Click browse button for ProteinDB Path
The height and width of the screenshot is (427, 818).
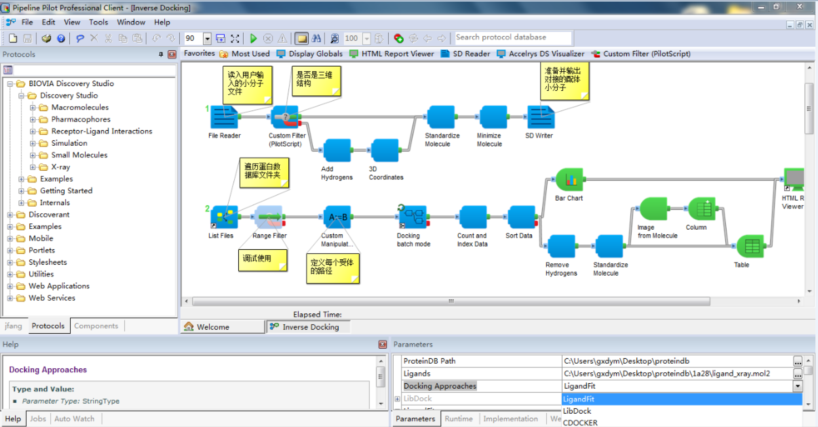[798, 361]
